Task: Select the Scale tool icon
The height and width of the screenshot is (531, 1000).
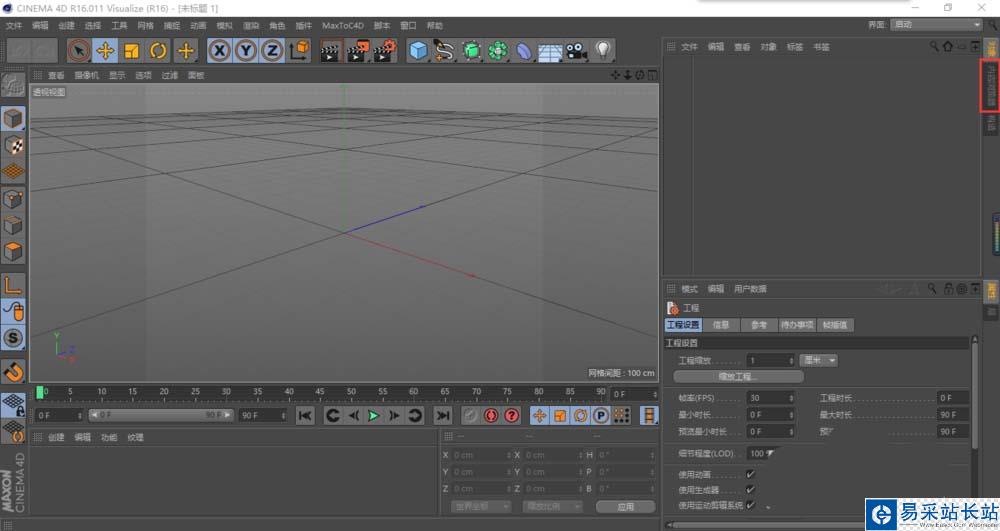Action: point(132,50)
